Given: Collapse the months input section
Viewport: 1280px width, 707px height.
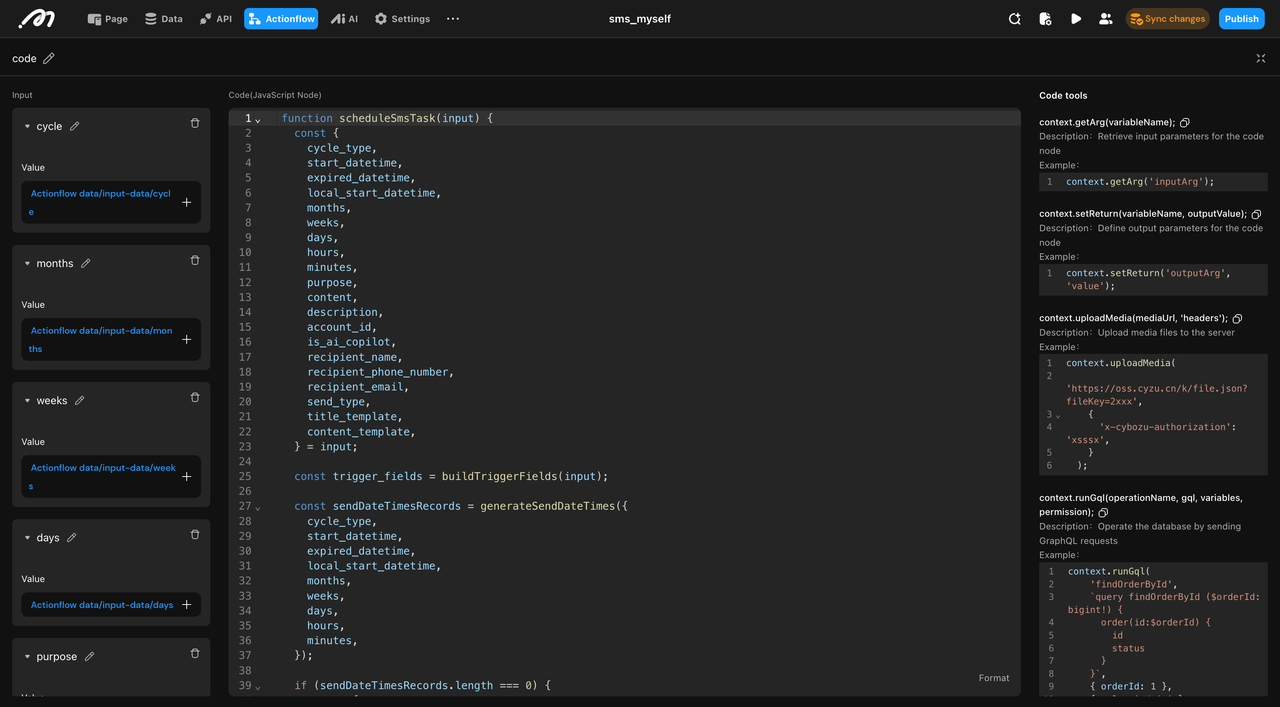Looking at the screenshot, I should point(27,264).
